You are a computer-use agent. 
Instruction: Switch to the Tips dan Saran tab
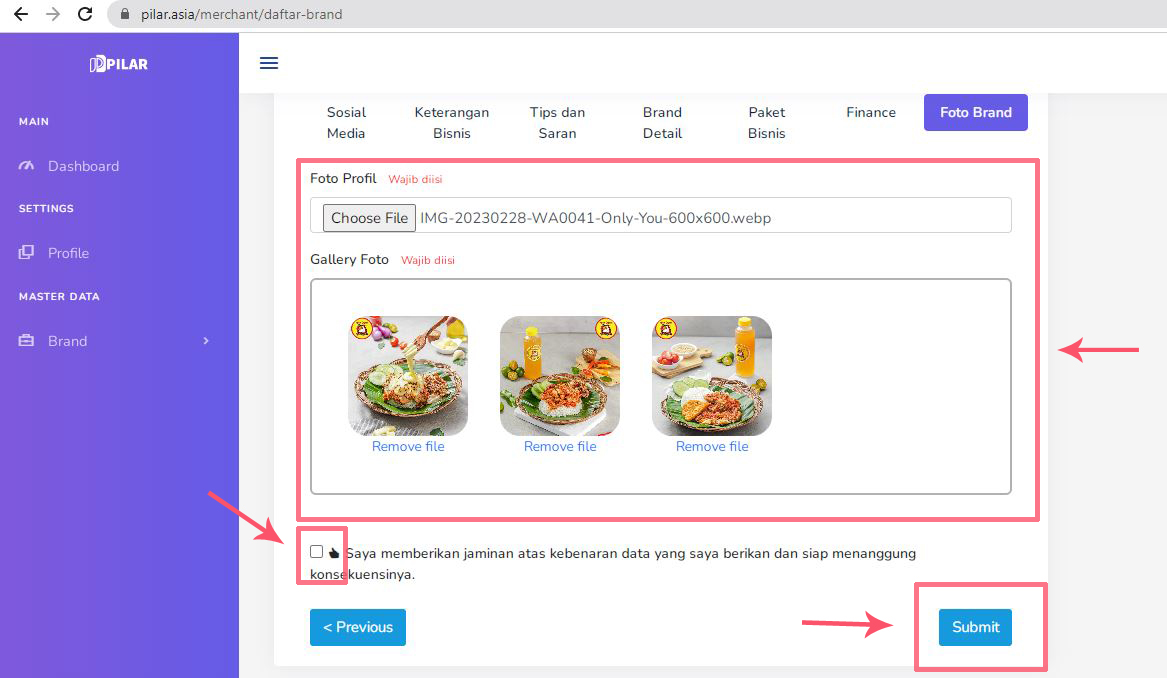(557, 123)
